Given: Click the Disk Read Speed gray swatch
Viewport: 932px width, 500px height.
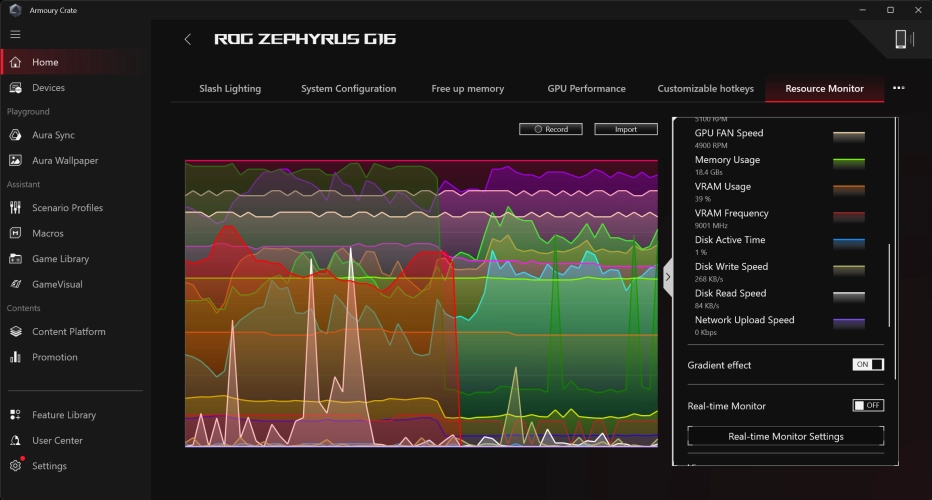Looking at the screenshot, I should pos(849,297).
